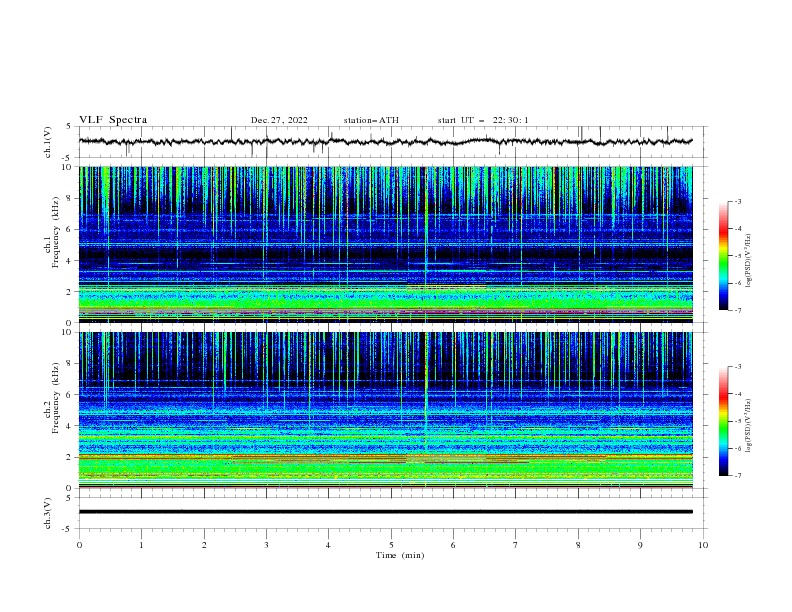Screen dimensions: 792x612
Task: Click the ch.3 flat voltage trace
Action: [386, 512]
